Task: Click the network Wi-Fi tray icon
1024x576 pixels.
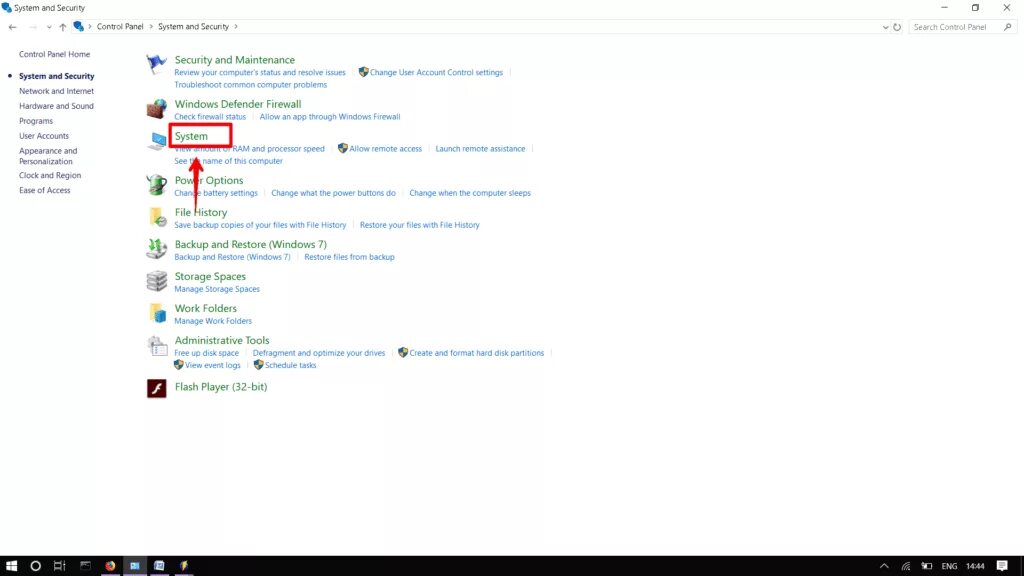Action: [x=905, y=566]
